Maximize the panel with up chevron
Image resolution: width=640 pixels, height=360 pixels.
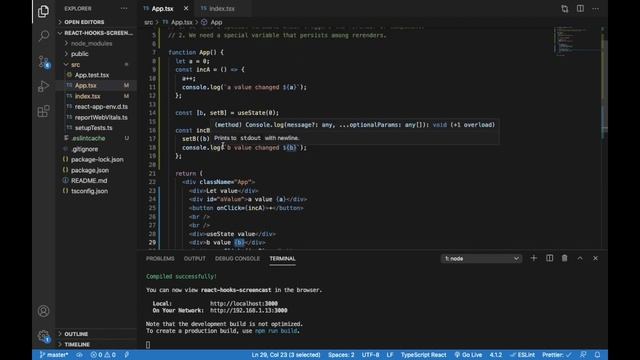[580, 258]
